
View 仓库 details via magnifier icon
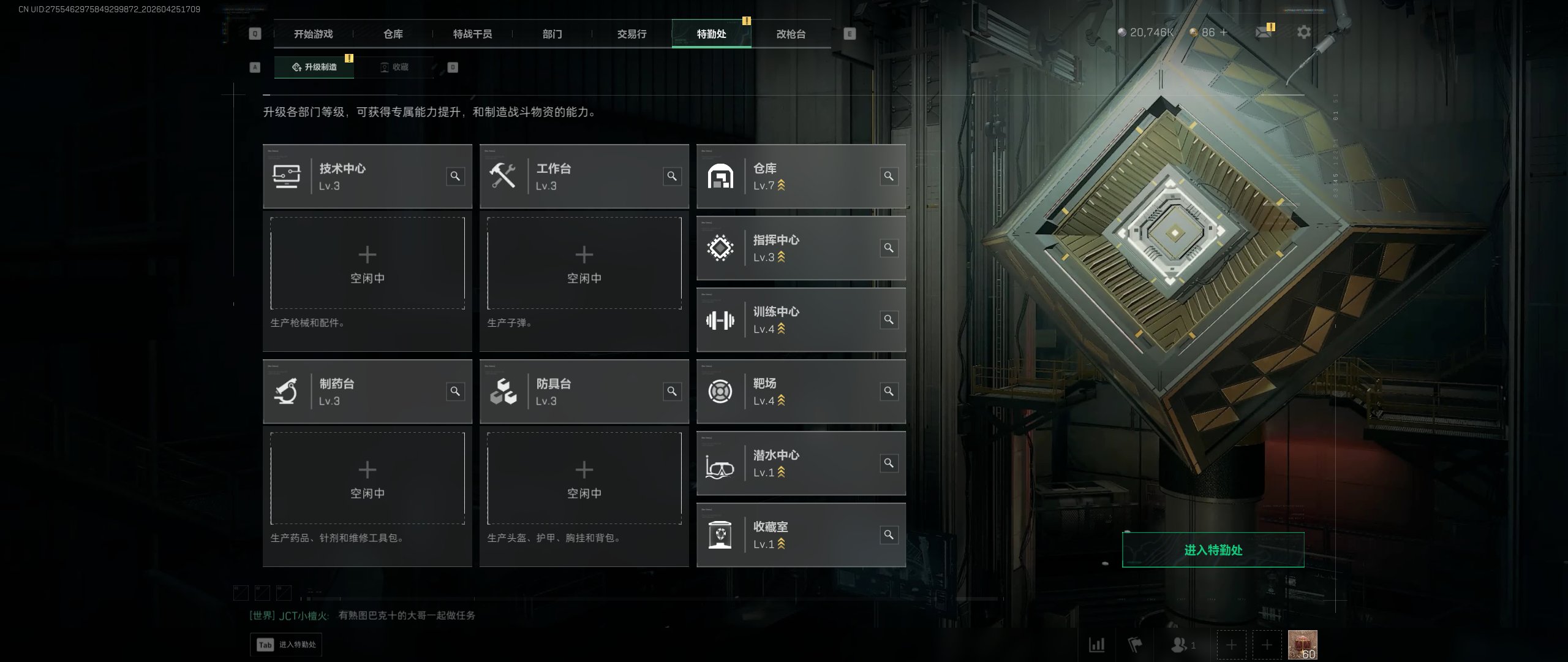click(889, 177)
